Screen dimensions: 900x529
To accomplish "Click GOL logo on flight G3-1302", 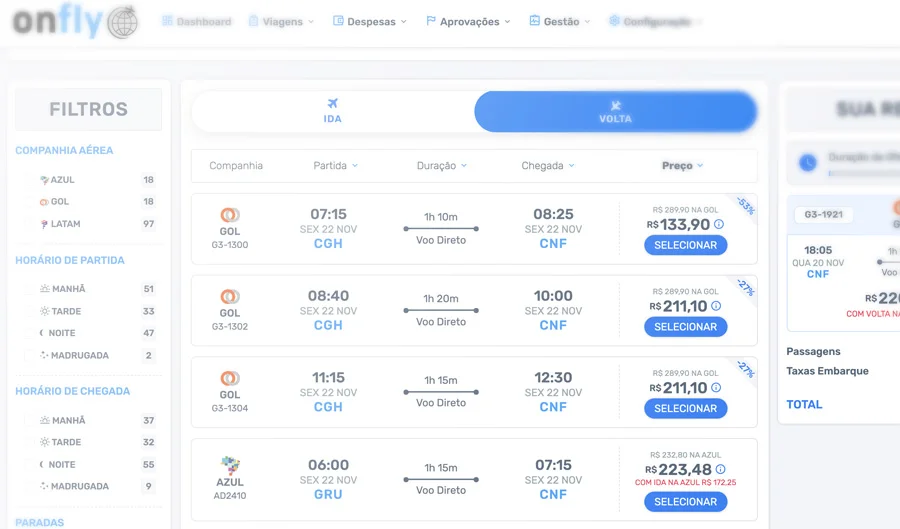I will (230, 297).
